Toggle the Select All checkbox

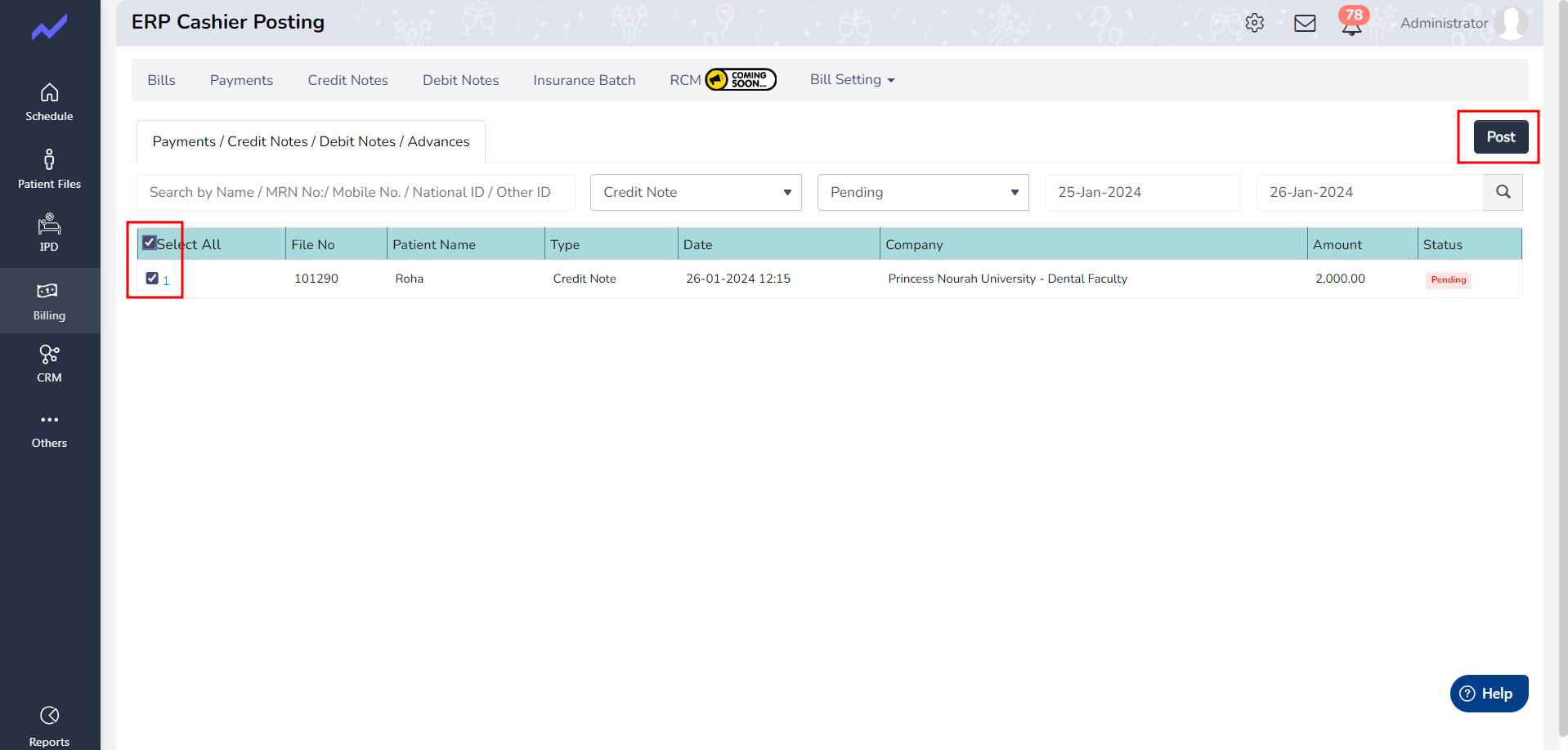click(150, 243)
